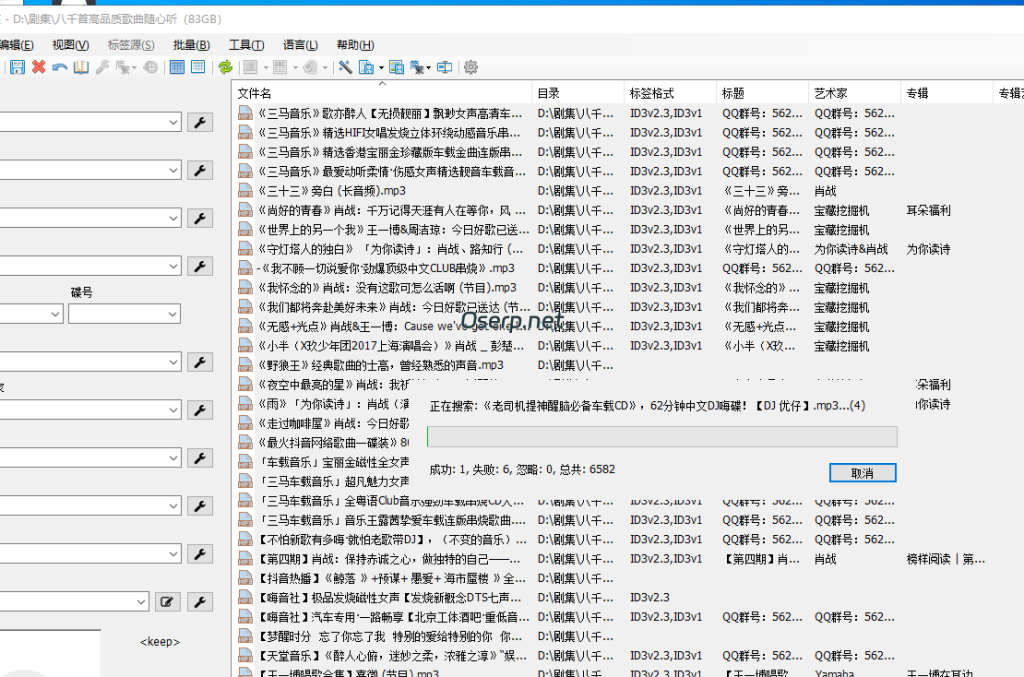The width and height of the screenshot is (1024, 677).
Task: Toggle the filter view grid icon
Action: [x=198, y=67]
